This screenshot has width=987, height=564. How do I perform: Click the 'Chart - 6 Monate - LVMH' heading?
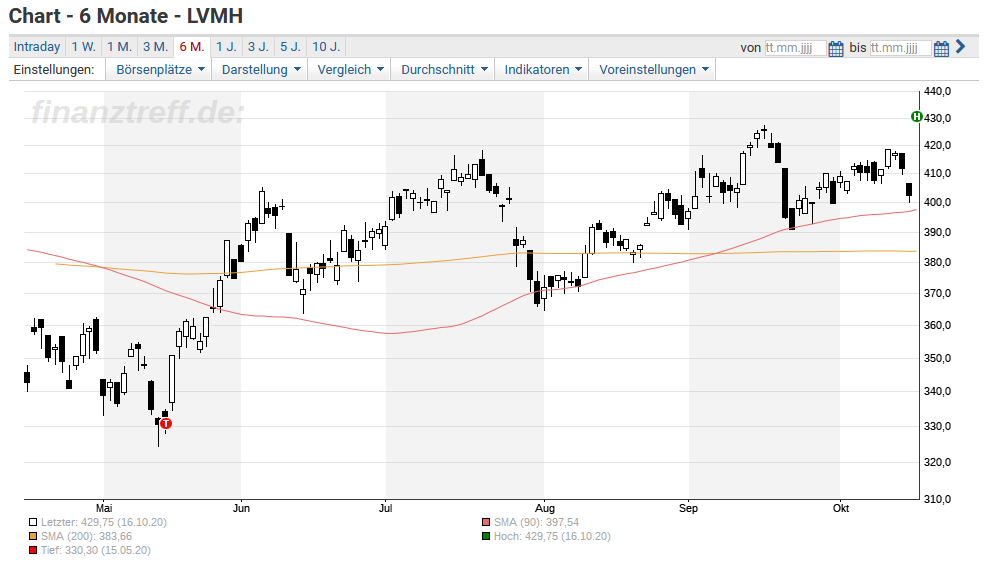tap(126, 16)
